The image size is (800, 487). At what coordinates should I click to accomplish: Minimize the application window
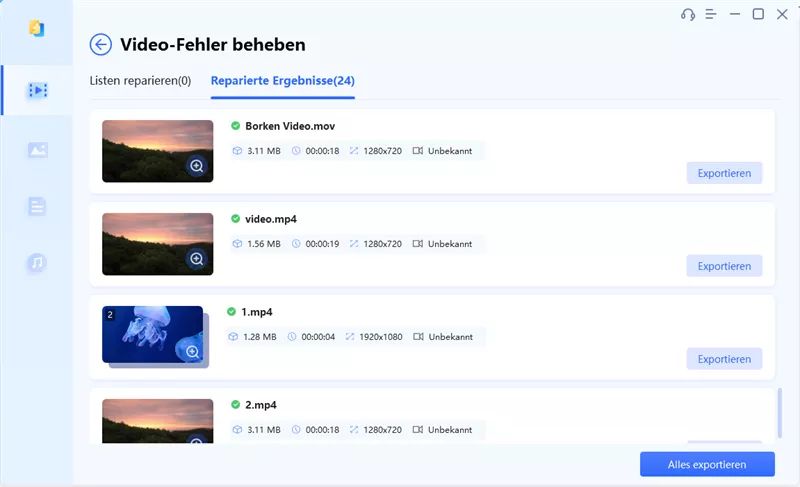coord(735,14)
